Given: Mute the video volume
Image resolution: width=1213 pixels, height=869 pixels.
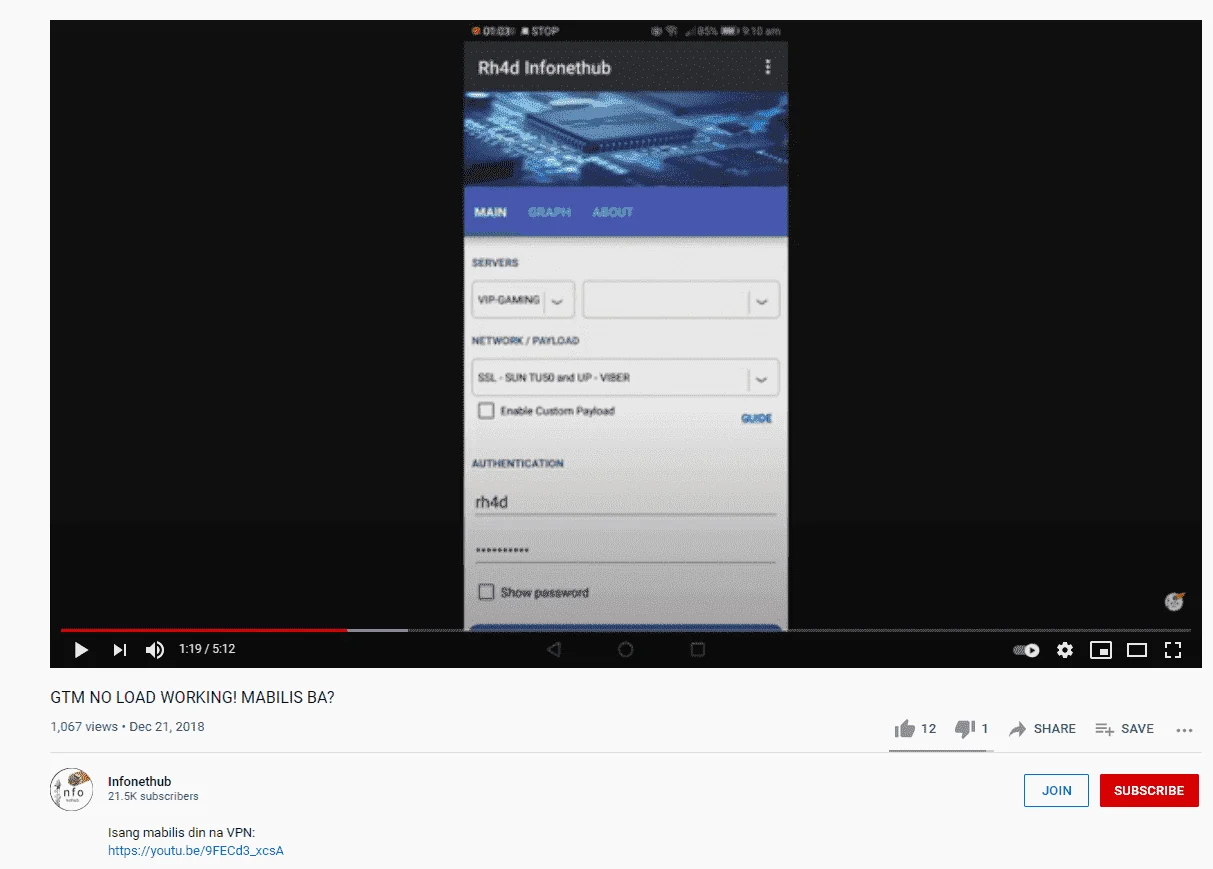Looking at the screenshot, I should click(155, 650).
